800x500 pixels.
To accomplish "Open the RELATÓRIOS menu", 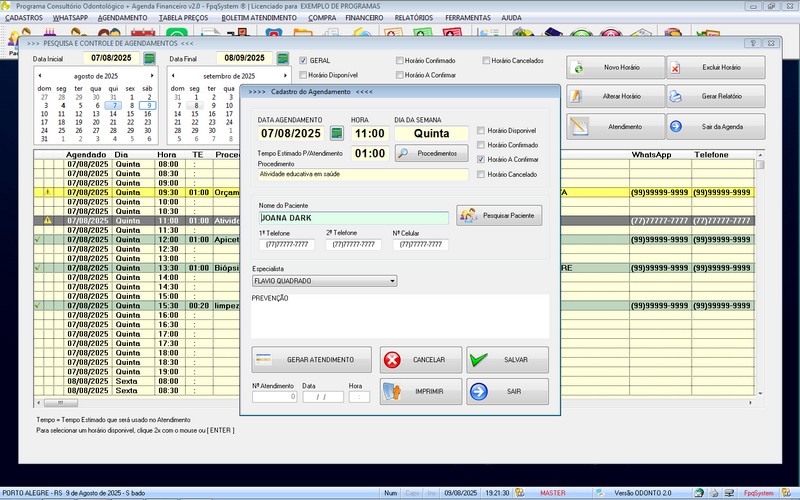I will point(413,18).
